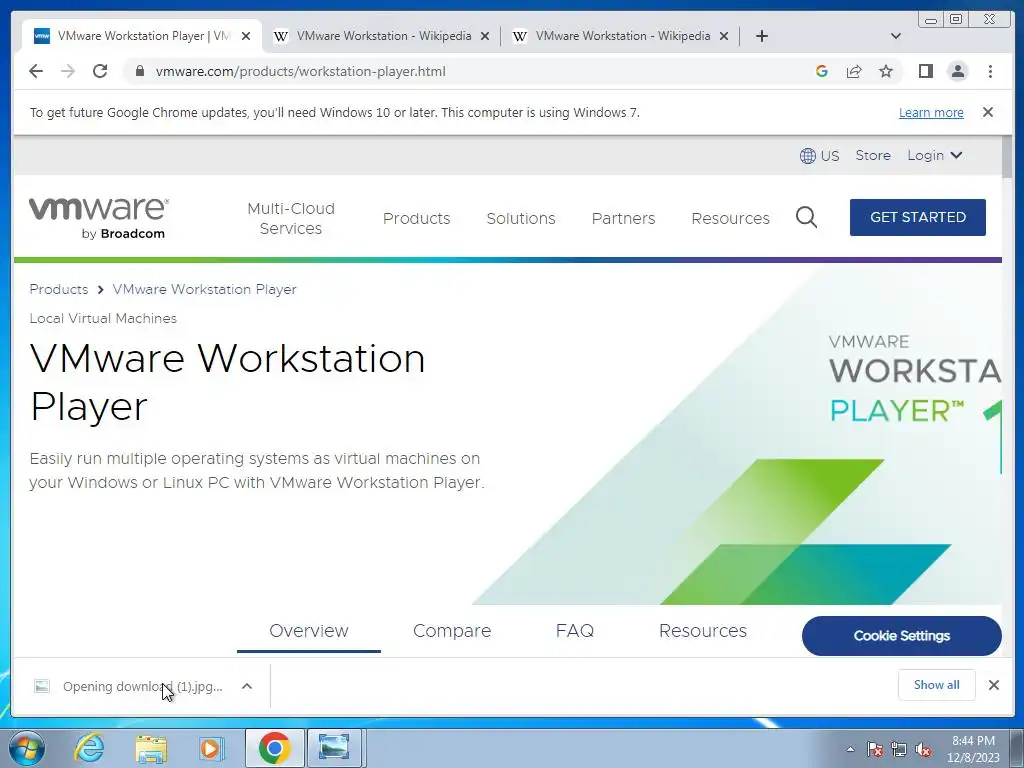
Task: Select the Compare page tab
Action: (452, 631)
